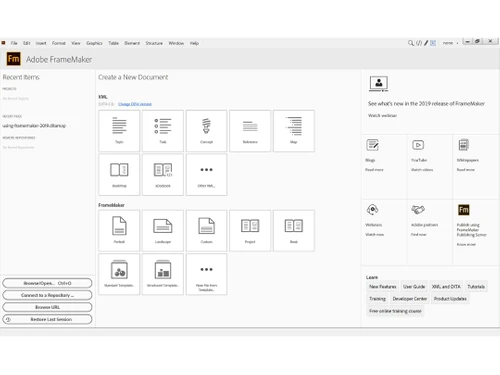Open the Help menu

(194, 43)
